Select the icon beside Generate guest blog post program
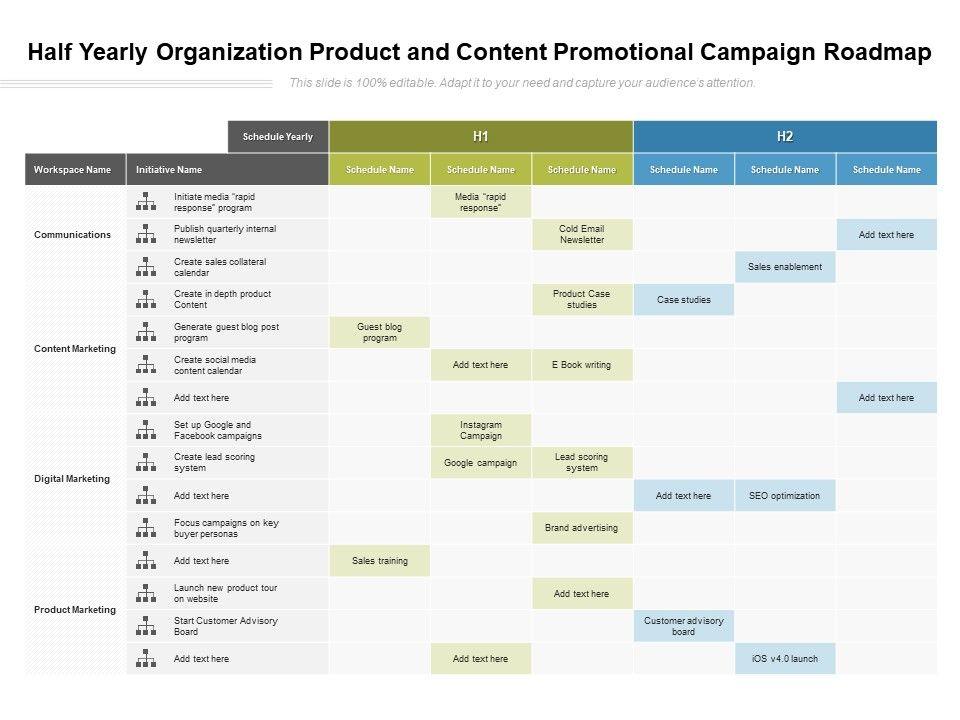This screenshot has width=960, height=720. (x=147, y=332)
